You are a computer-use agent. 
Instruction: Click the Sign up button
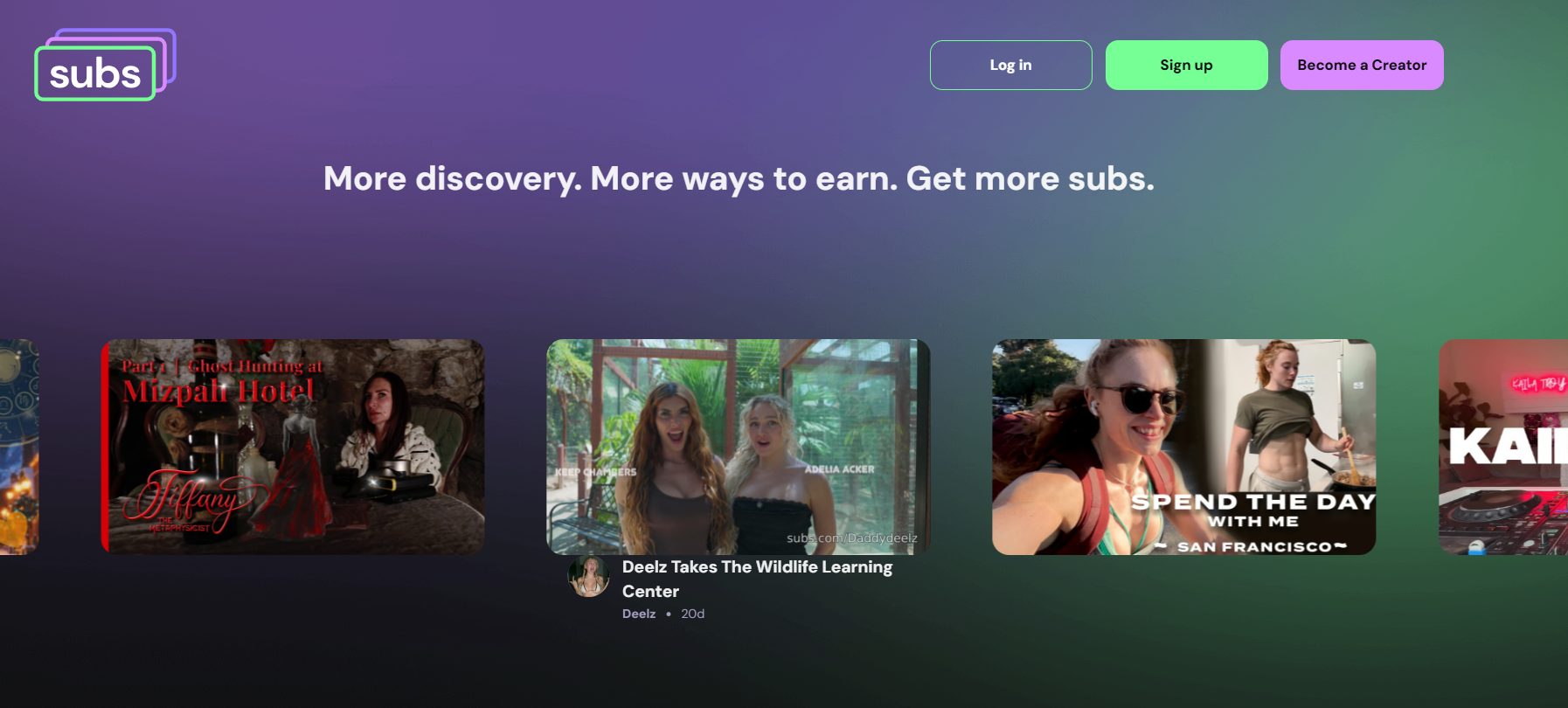pyautogui.click(x=1187, y=65)
